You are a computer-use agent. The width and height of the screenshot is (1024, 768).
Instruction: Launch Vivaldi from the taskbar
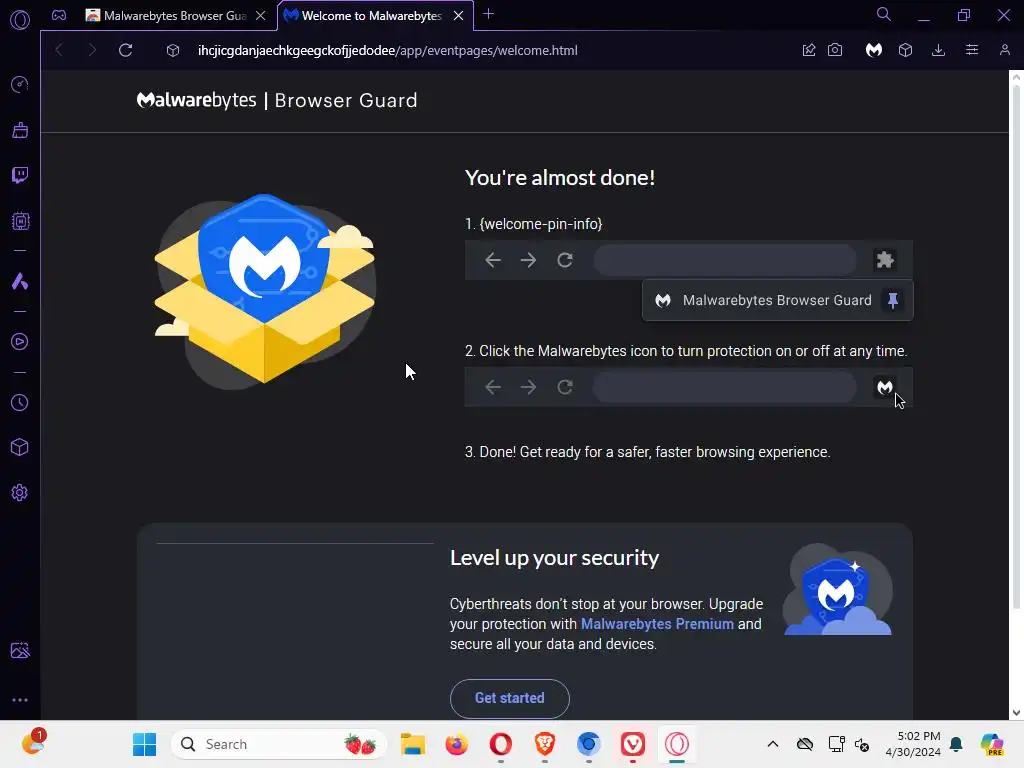pos(633,744)
